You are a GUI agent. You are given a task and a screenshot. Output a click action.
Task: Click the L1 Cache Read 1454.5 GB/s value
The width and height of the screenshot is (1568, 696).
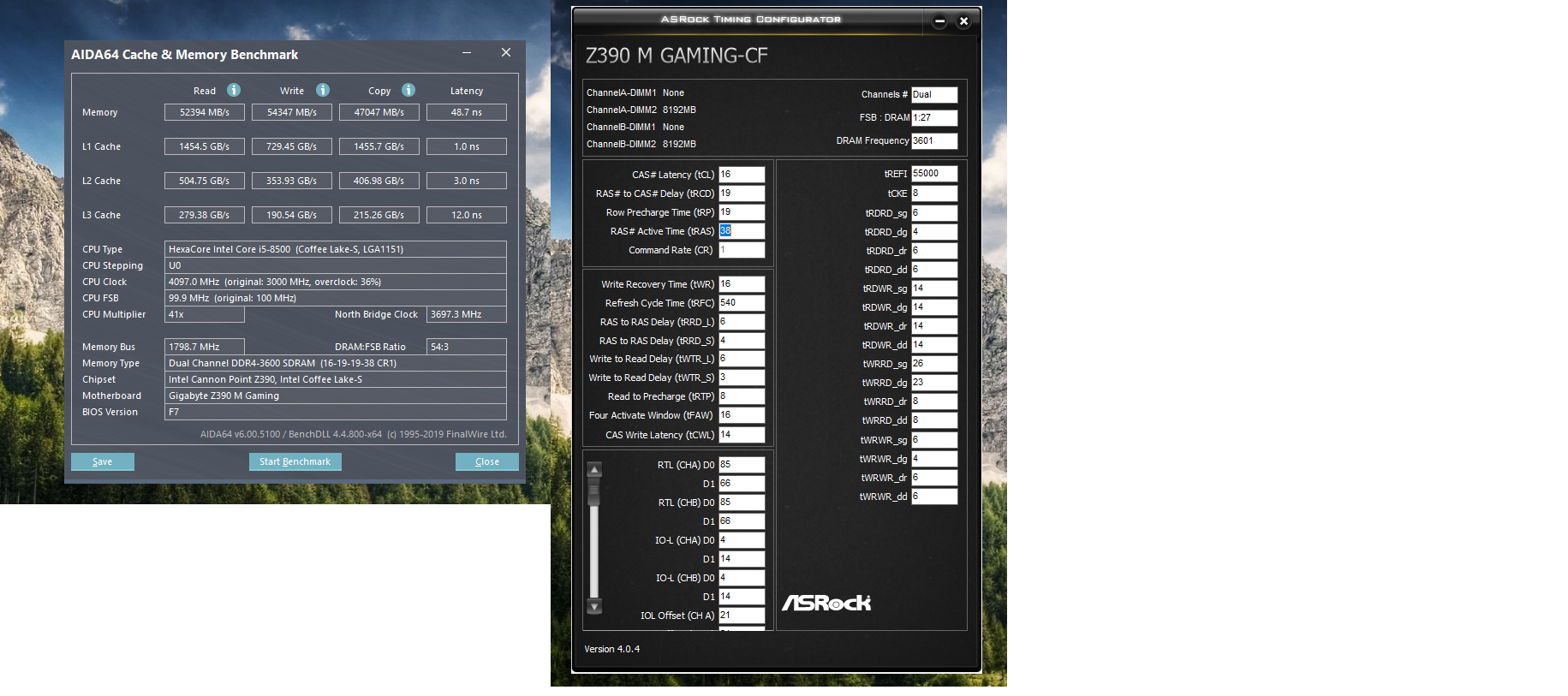205,146
